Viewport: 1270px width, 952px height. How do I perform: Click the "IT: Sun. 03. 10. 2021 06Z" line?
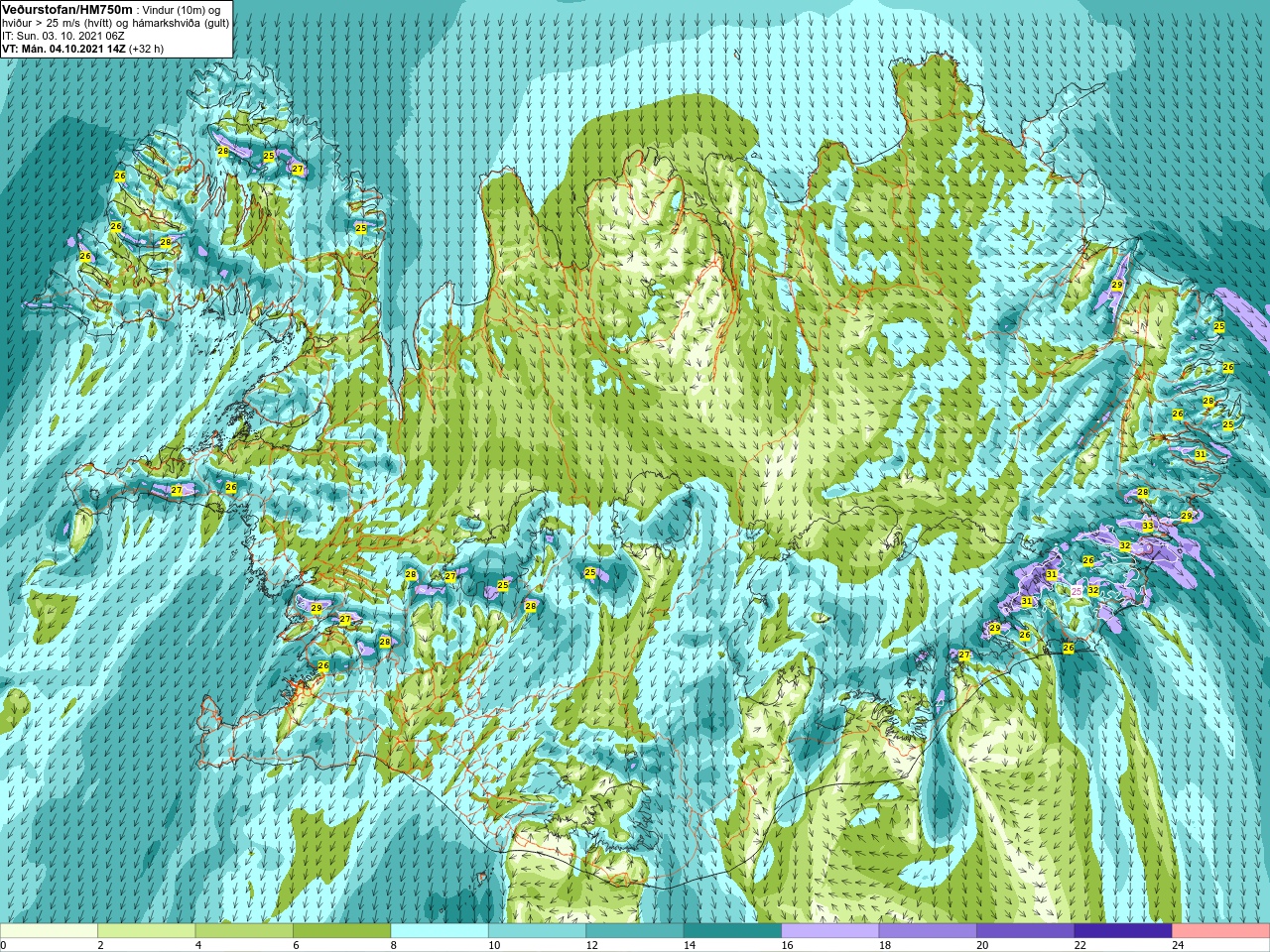(x=63, y=35)
